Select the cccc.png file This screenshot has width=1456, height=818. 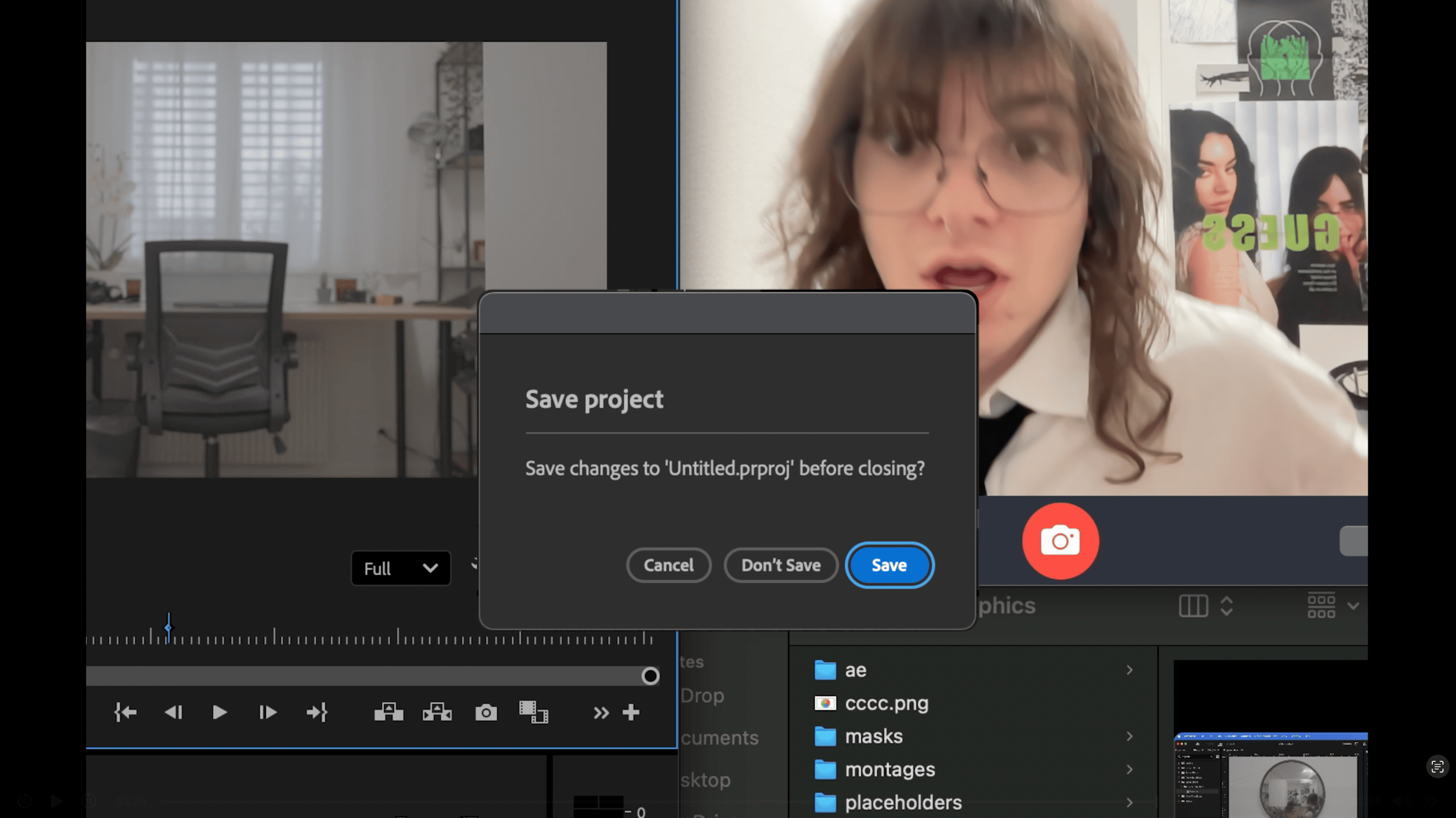[x=886, y=703]
